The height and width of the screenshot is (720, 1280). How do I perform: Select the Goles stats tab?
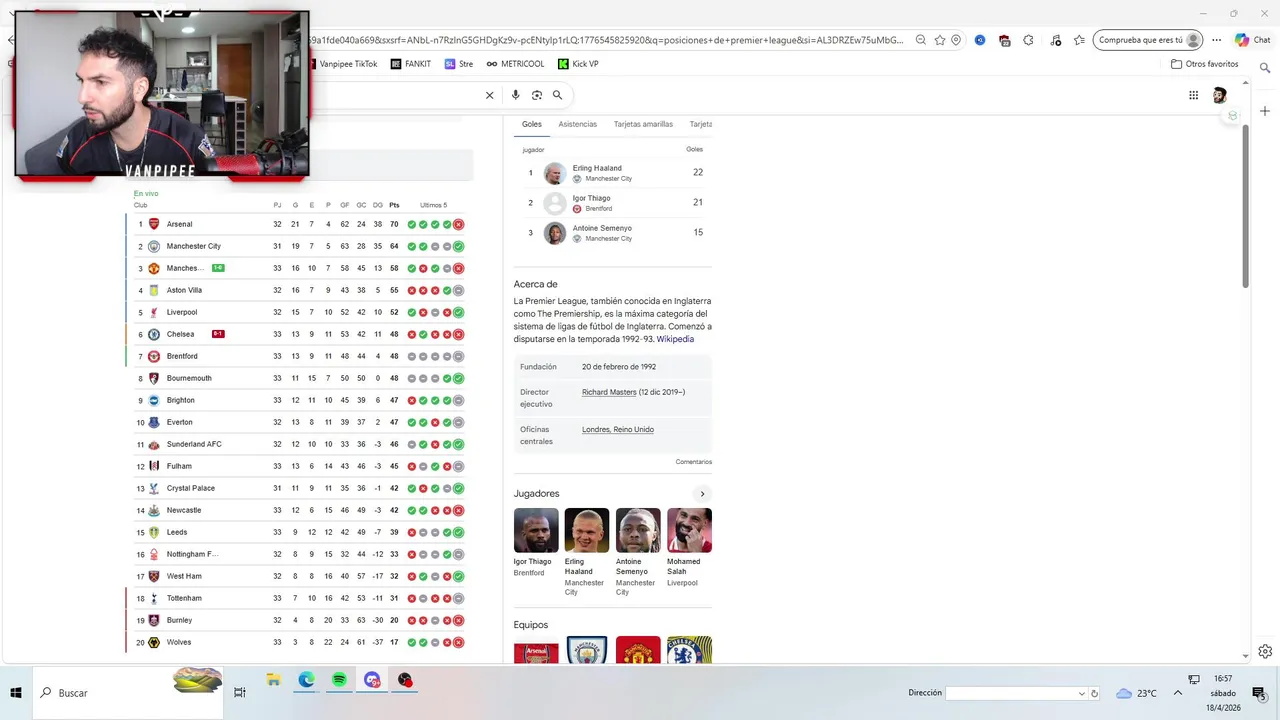pyautogui.click(x=532, y=125)
